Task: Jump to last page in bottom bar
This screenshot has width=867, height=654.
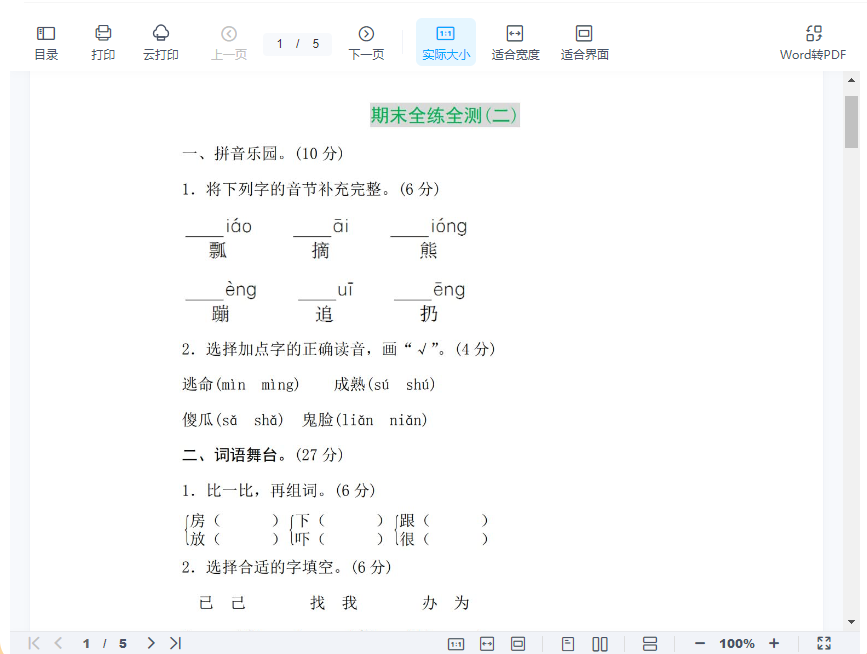Action: click(176, 643)
